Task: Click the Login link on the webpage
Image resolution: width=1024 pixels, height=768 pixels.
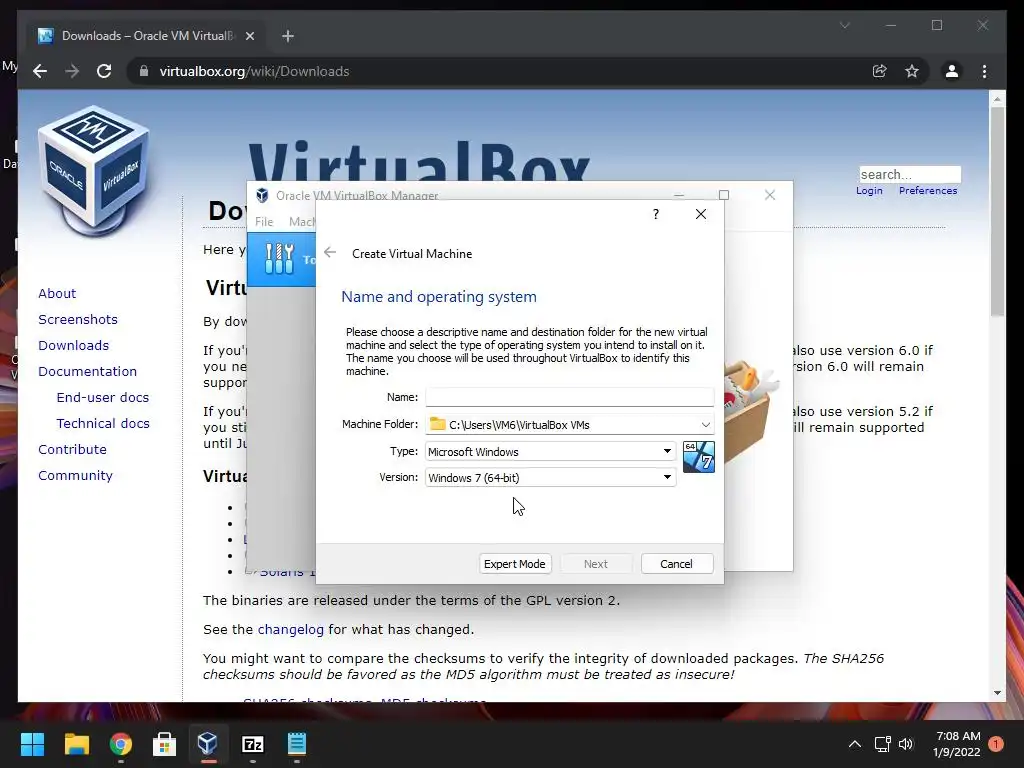Action: (x=869, y=191)
